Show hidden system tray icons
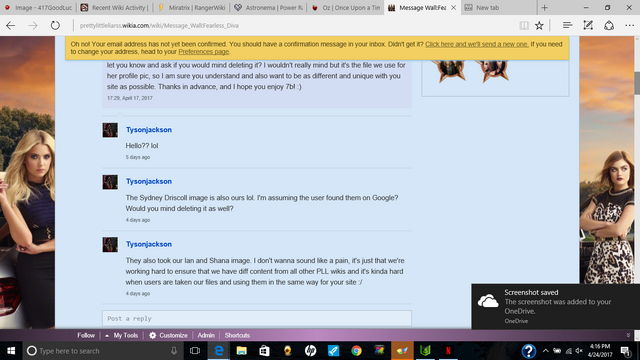Image resolution: width=640 pixels, height=360 pixels. coord(545,351)
